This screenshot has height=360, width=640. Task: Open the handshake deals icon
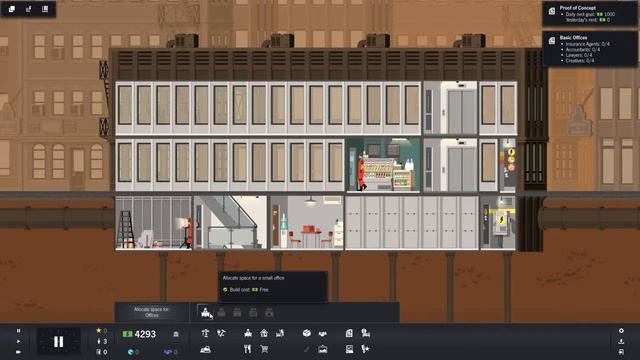click(x=322, y=333)
